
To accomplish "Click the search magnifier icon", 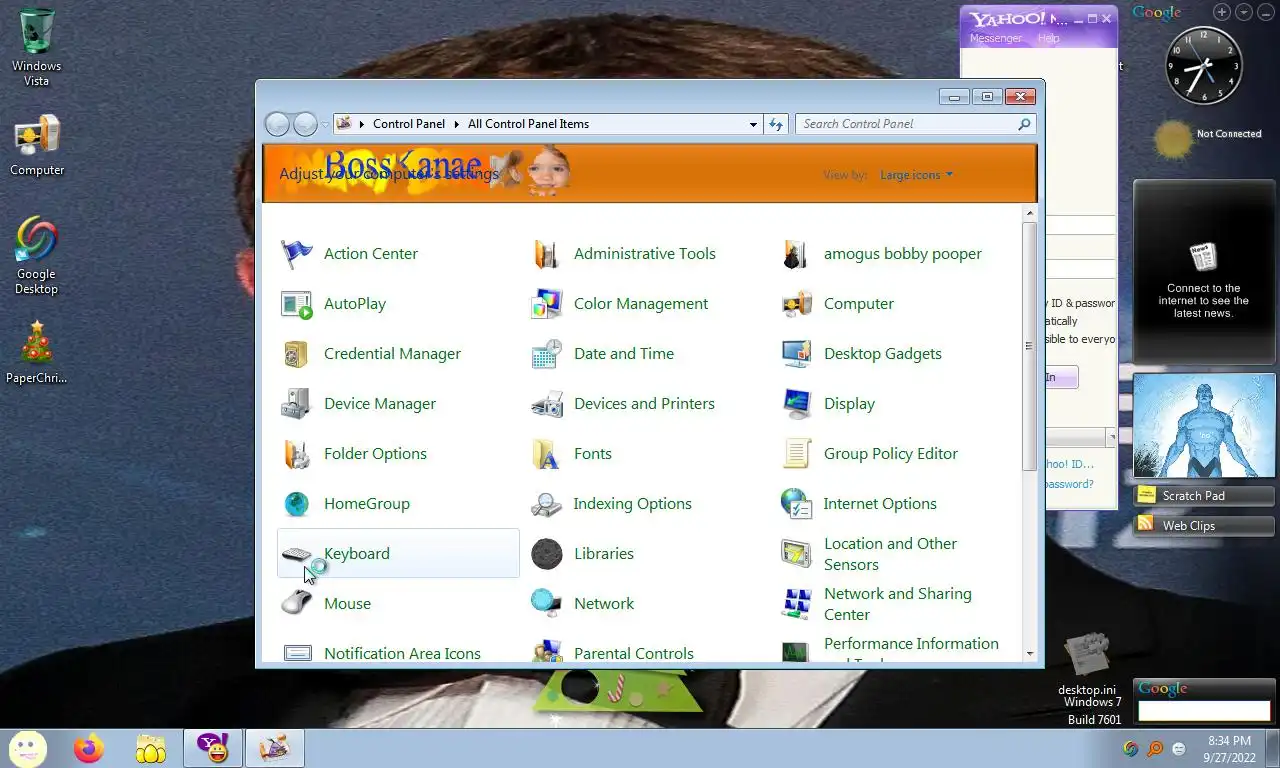I will point(1024,124).
